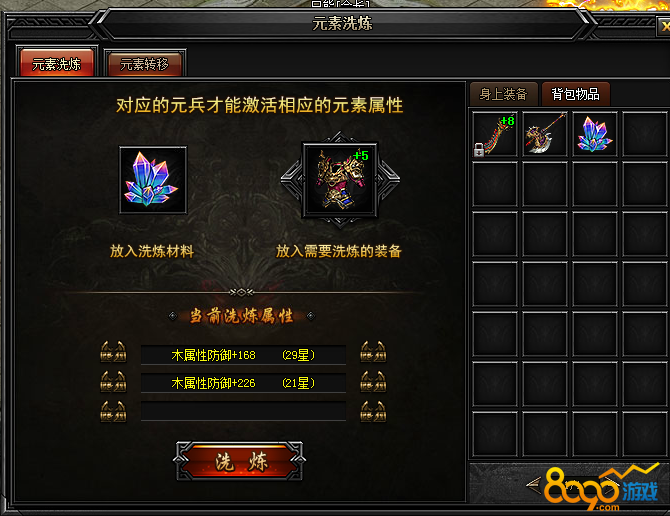This screenshot has width=670, height=516.
Task: Select the +5 armor equipment slot
Action: pos(340,180)
